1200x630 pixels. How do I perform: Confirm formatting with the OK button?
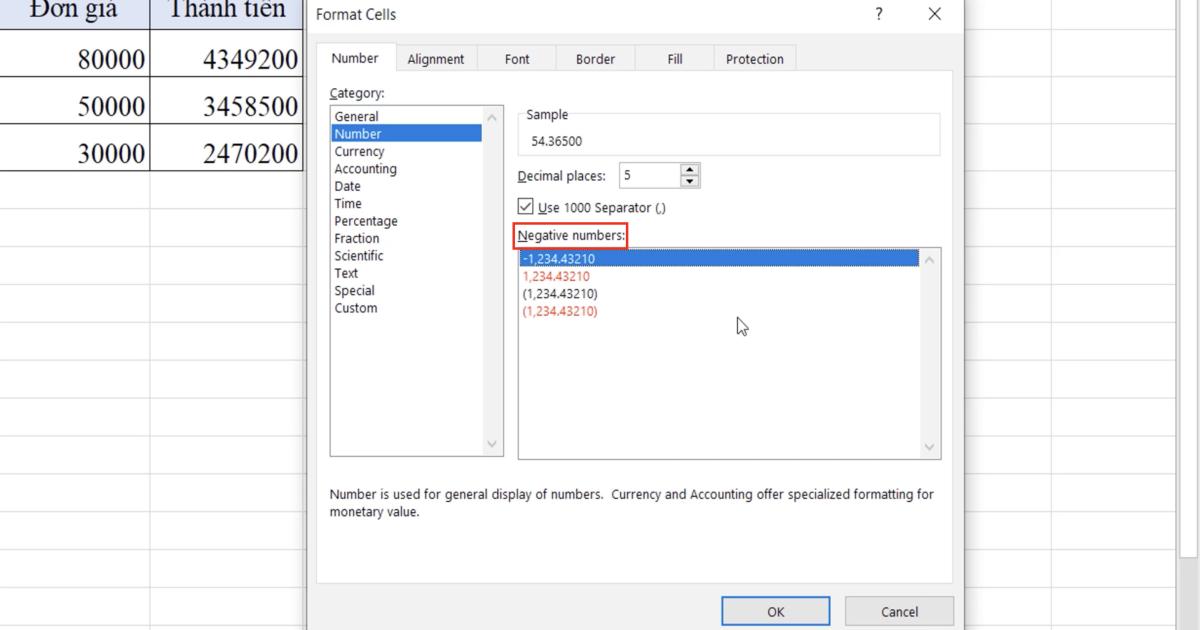coord(775,611)
